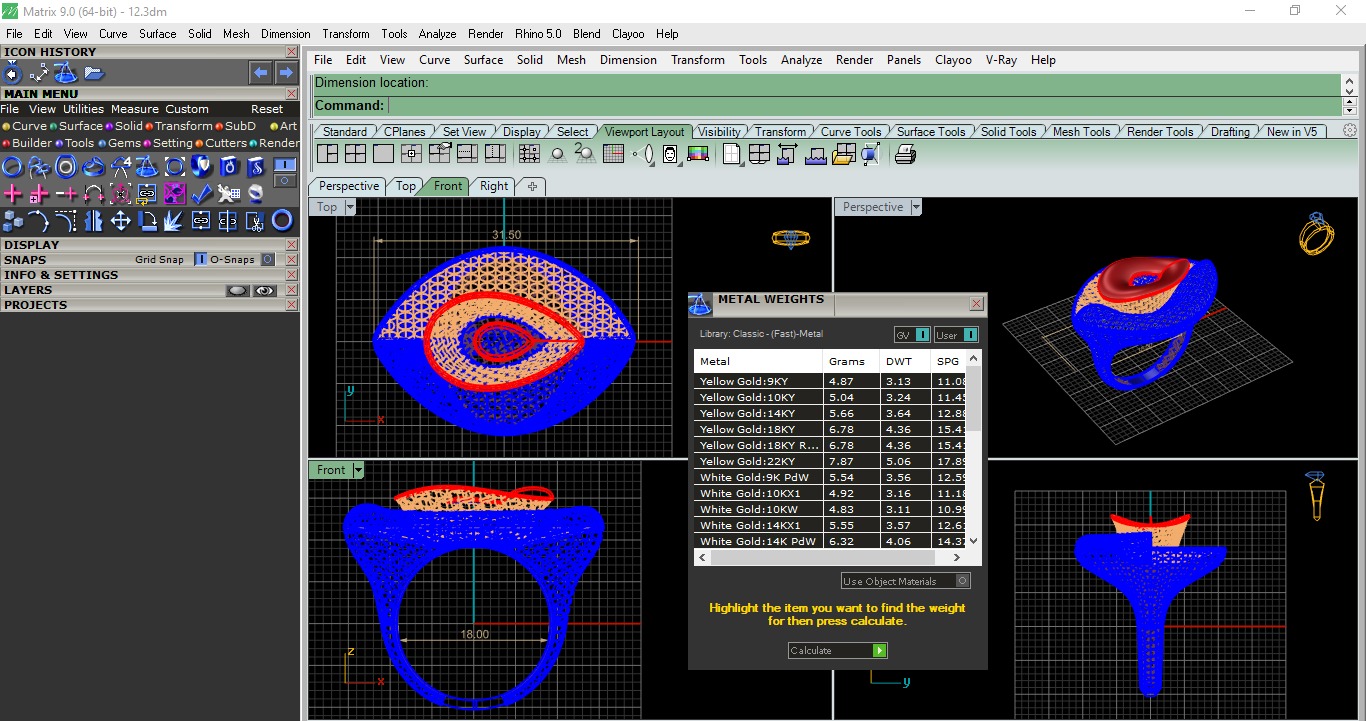Open the metal weights scale icon in Icon History
The image size is (1366, 721).
point(65,73)
